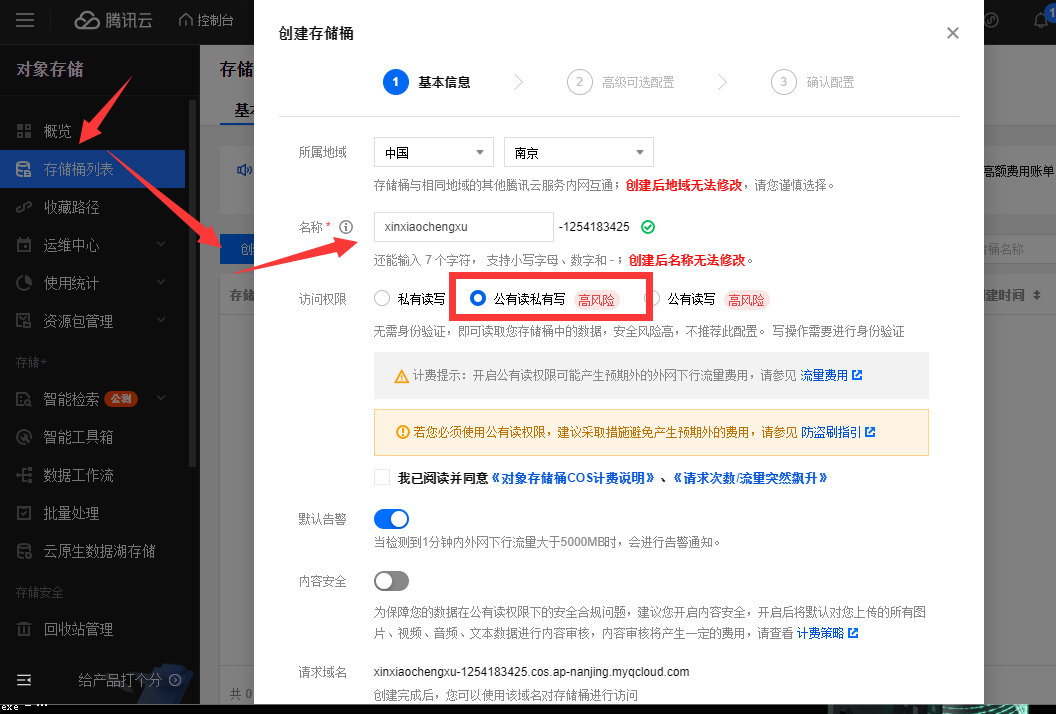
Task: Open 回收站管理 in the sidebar
Action: (x=78, y=629)
